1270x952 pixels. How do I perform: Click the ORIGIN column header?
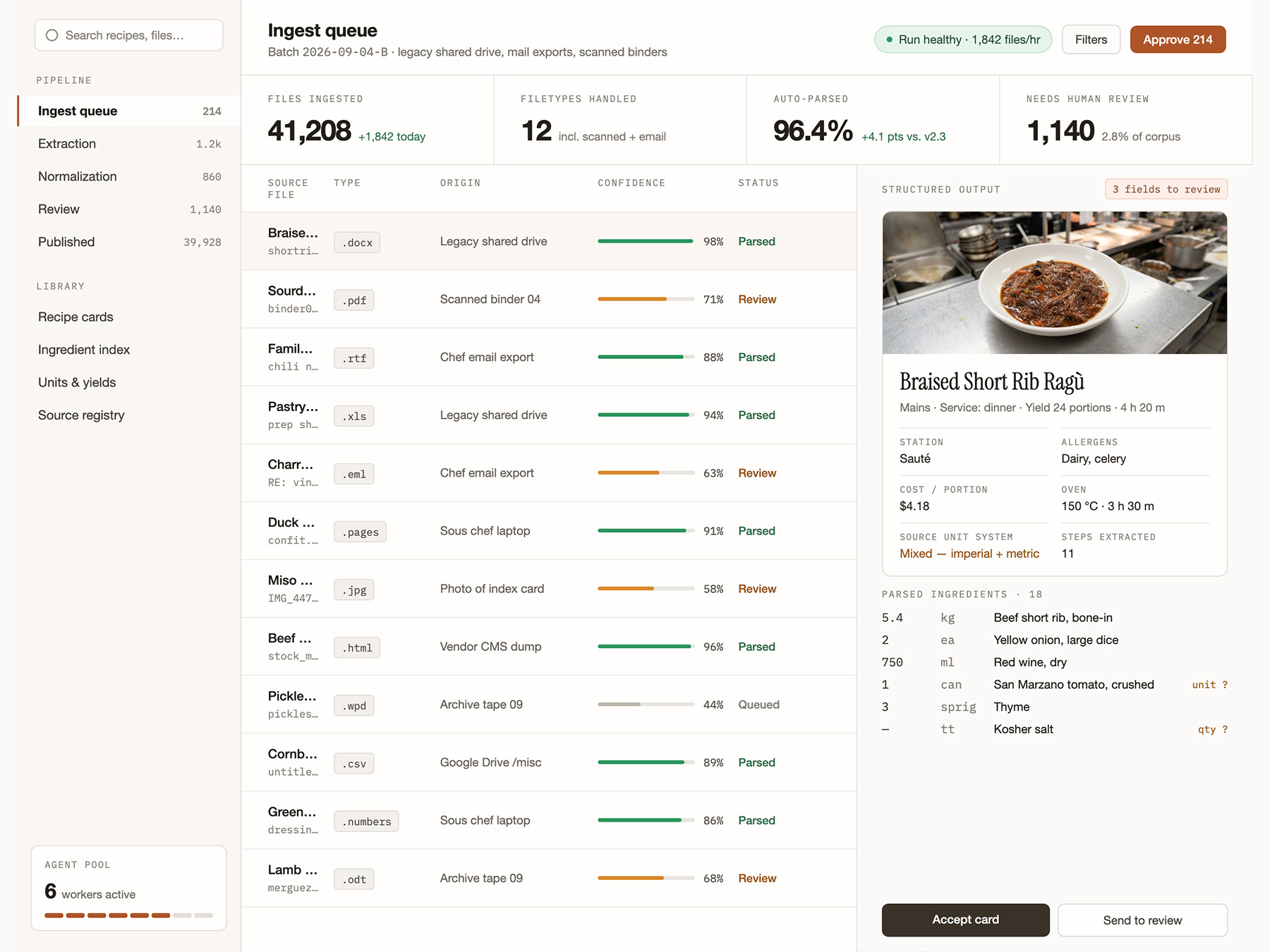point(460,183)
